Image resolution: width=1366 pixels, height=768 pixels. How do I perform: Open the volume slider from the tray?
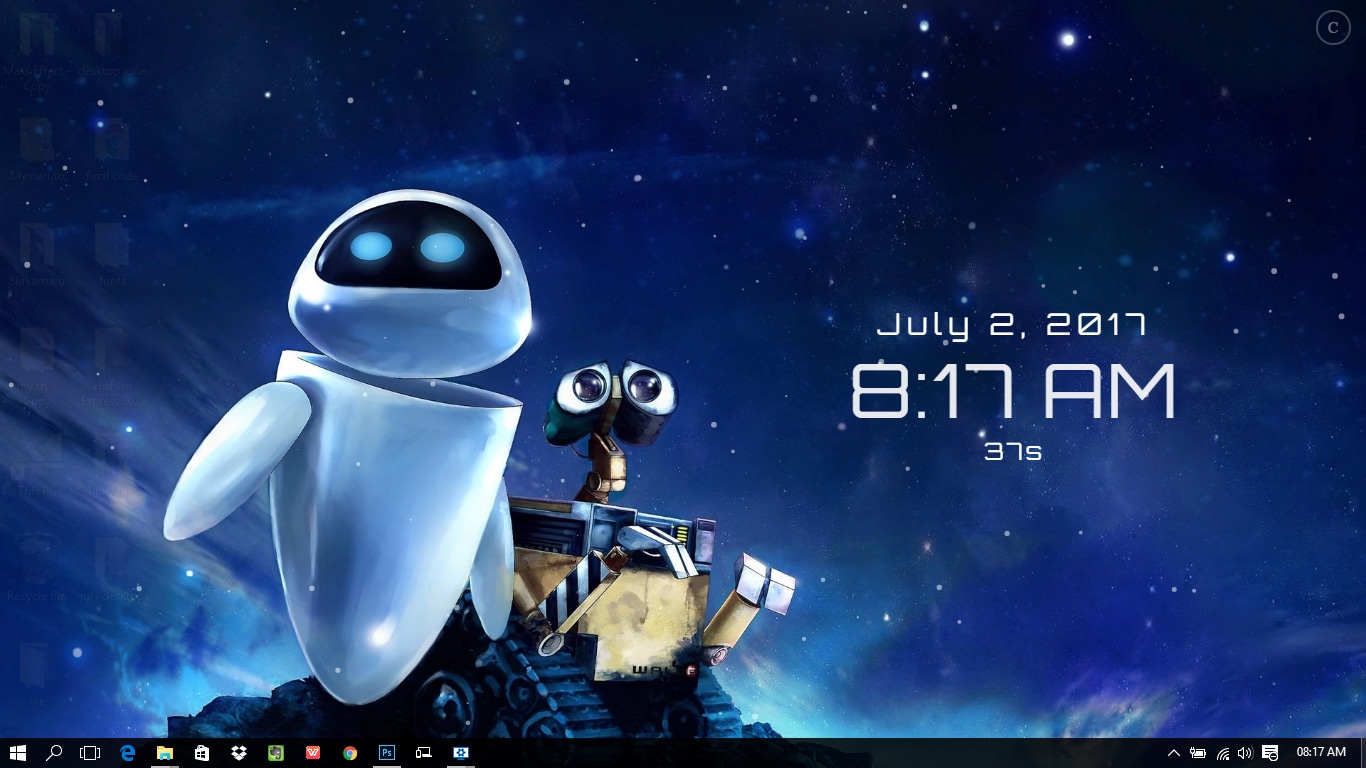tap(1246, 753)
